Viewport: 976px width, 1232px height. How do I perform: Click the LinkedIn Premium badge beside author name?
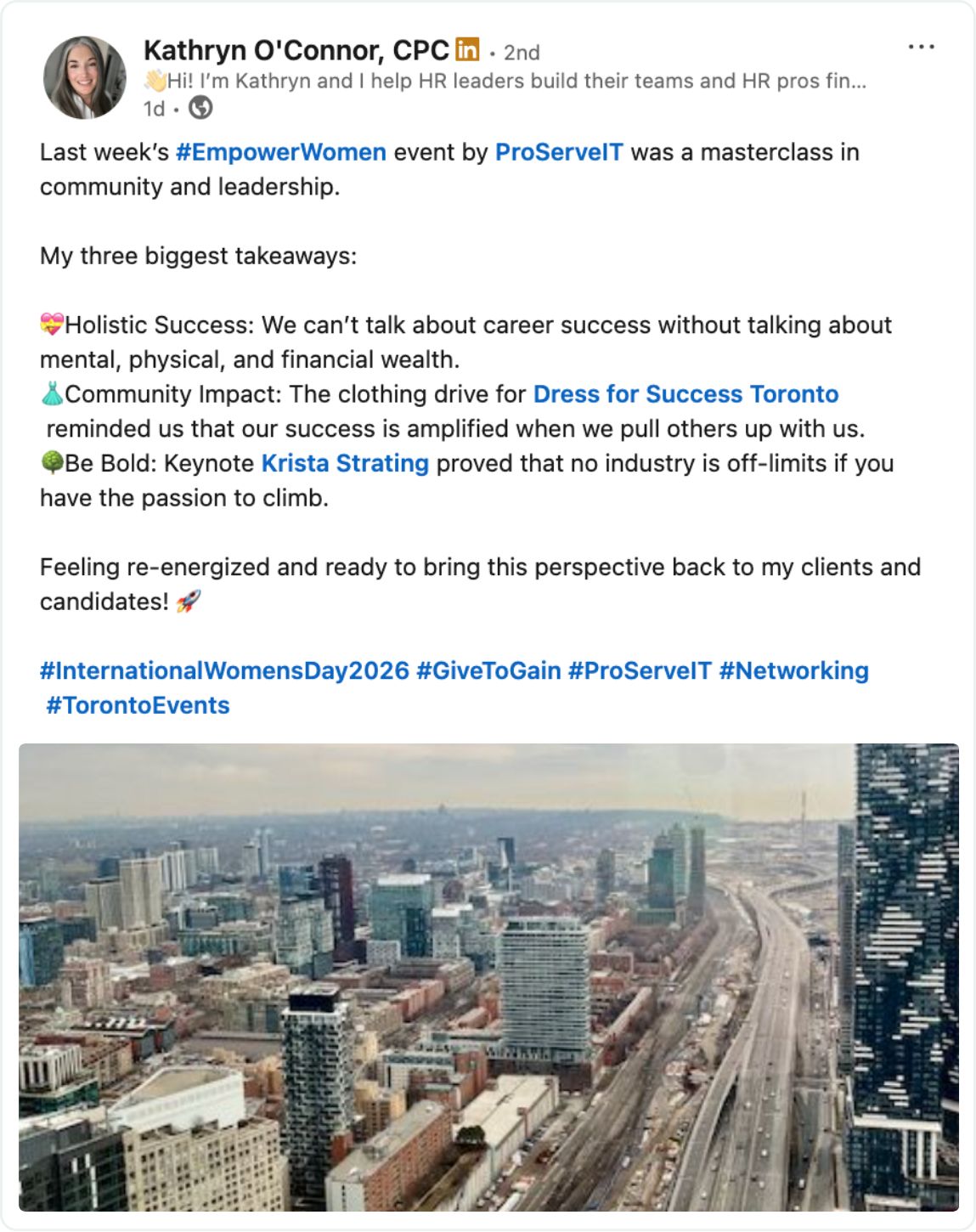click(467, 50)
